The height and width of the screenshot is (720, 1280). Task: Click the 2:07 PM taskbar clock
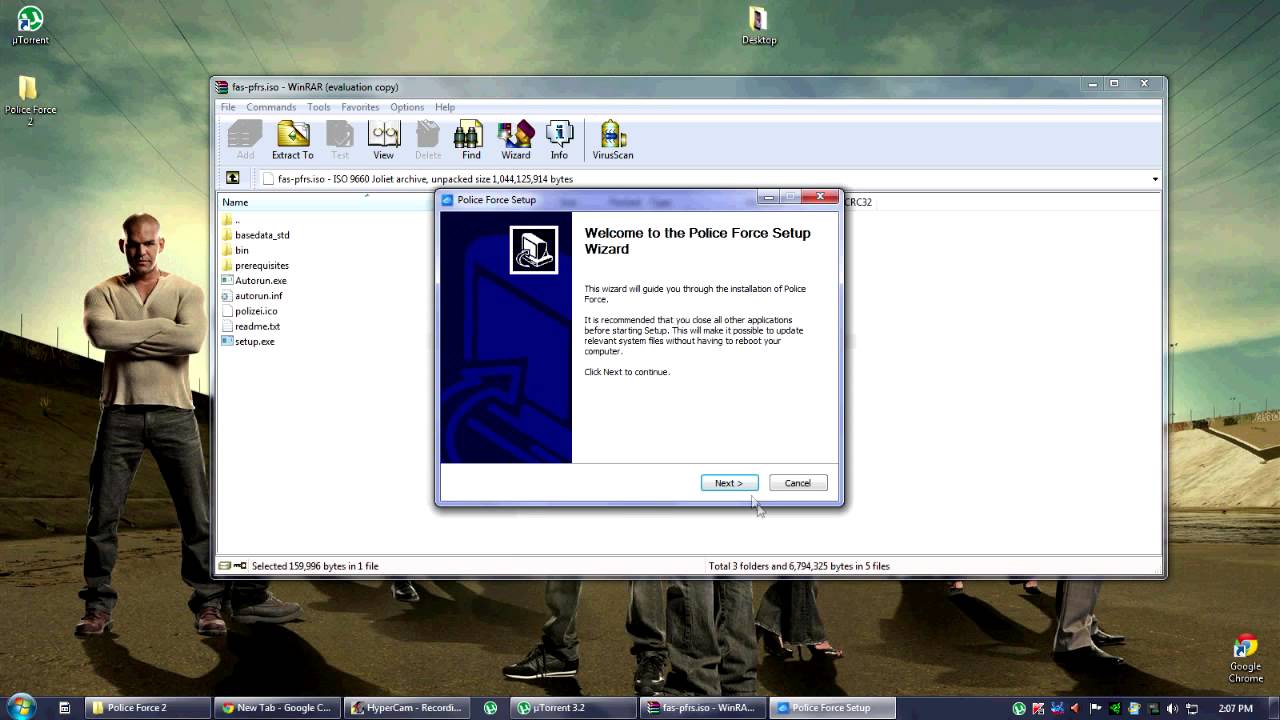coord(1234,708)
